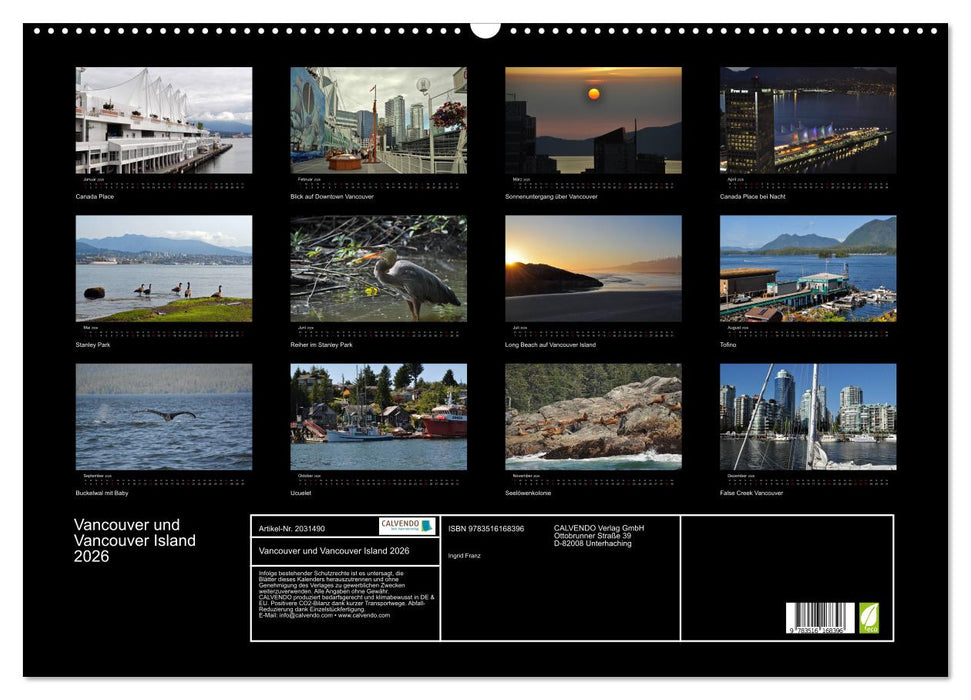Select the mini calendar strip under Canada Place

[165, 183]
